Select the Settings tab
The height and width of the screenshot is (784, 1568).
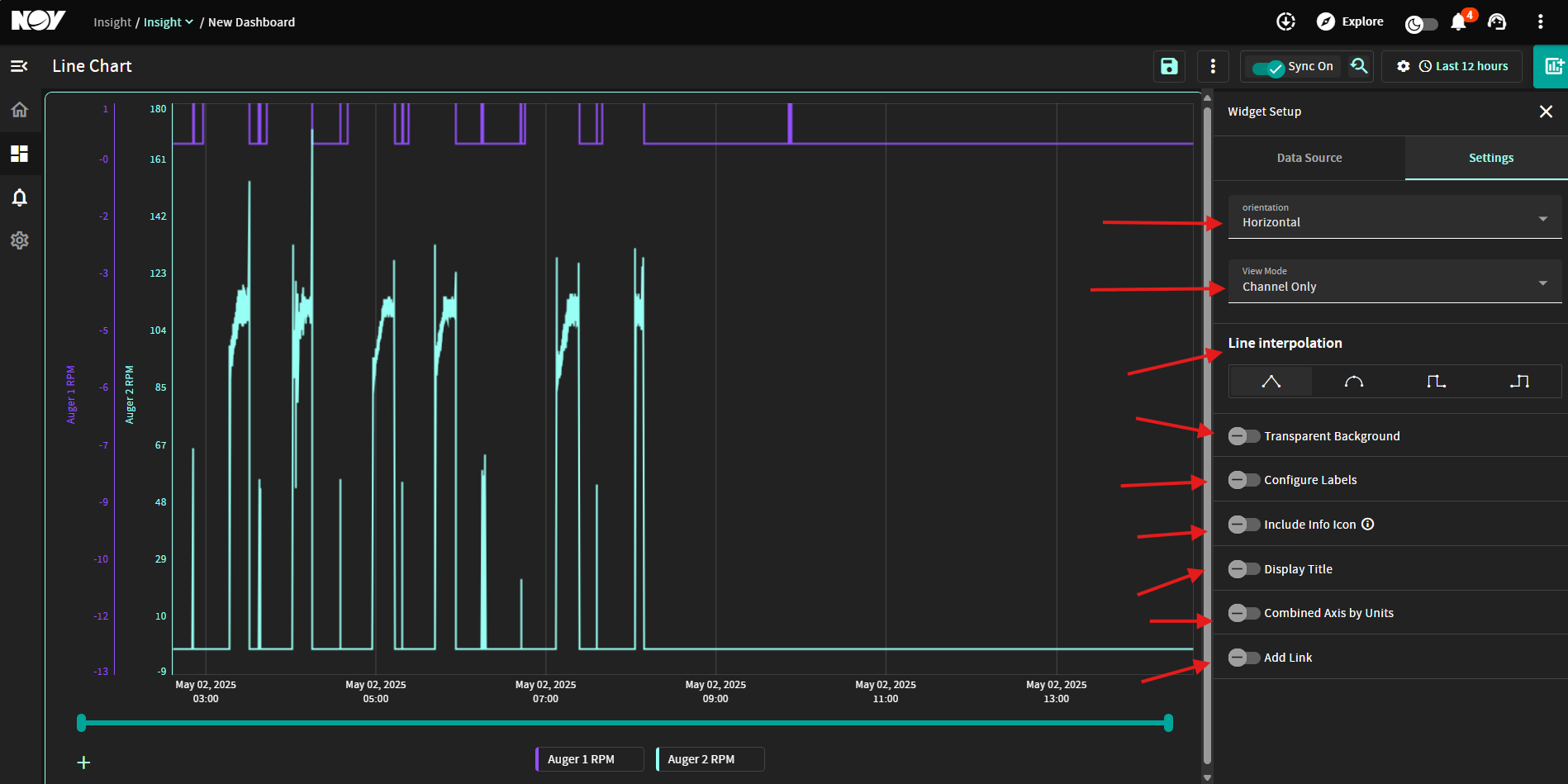coord(1490,158)
